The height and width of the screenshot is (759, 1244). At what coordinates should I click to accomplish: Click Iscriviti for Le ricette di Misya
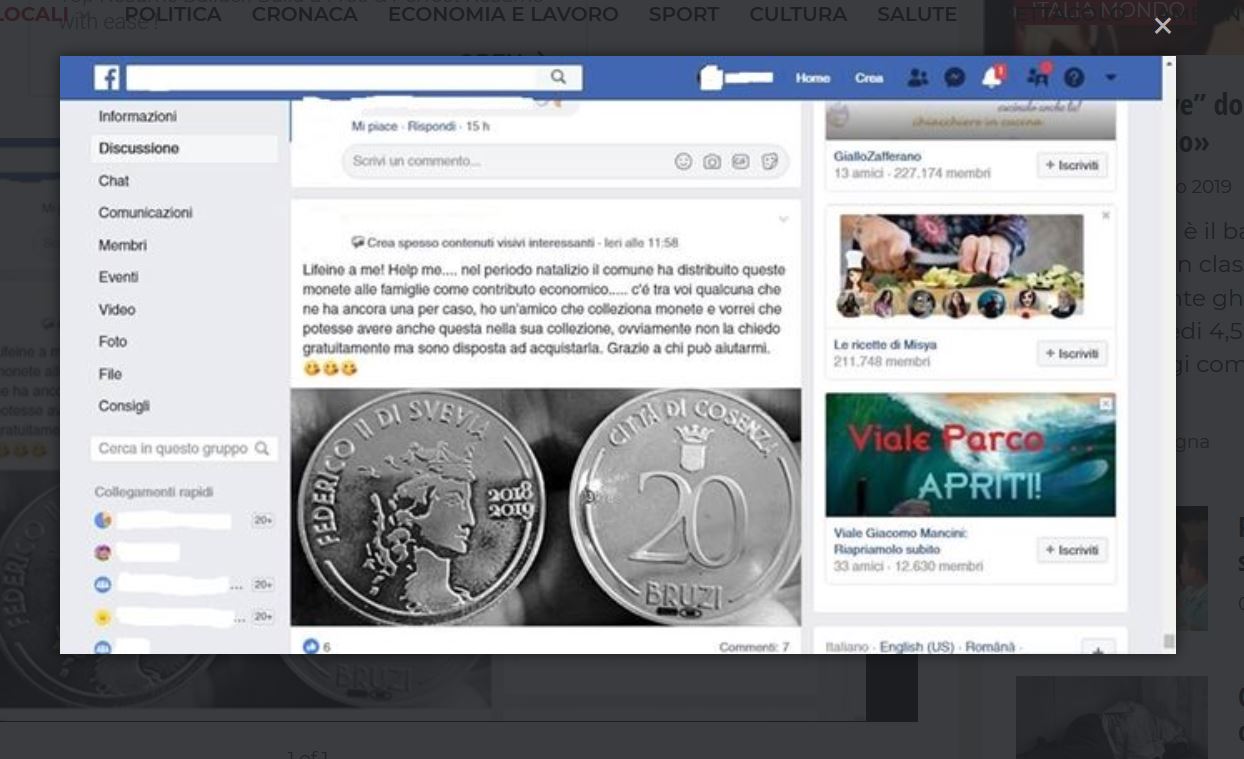click(1072, 354)
